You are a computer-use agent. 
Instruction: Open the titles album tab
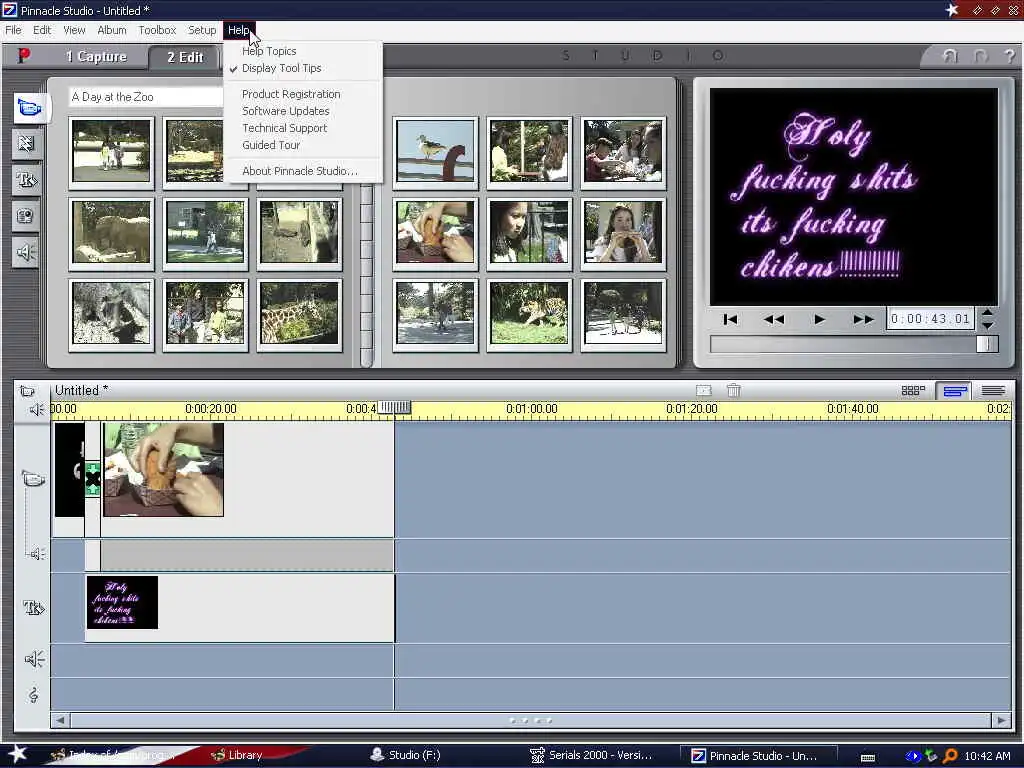pyautogui.click(x=27, y=180)
